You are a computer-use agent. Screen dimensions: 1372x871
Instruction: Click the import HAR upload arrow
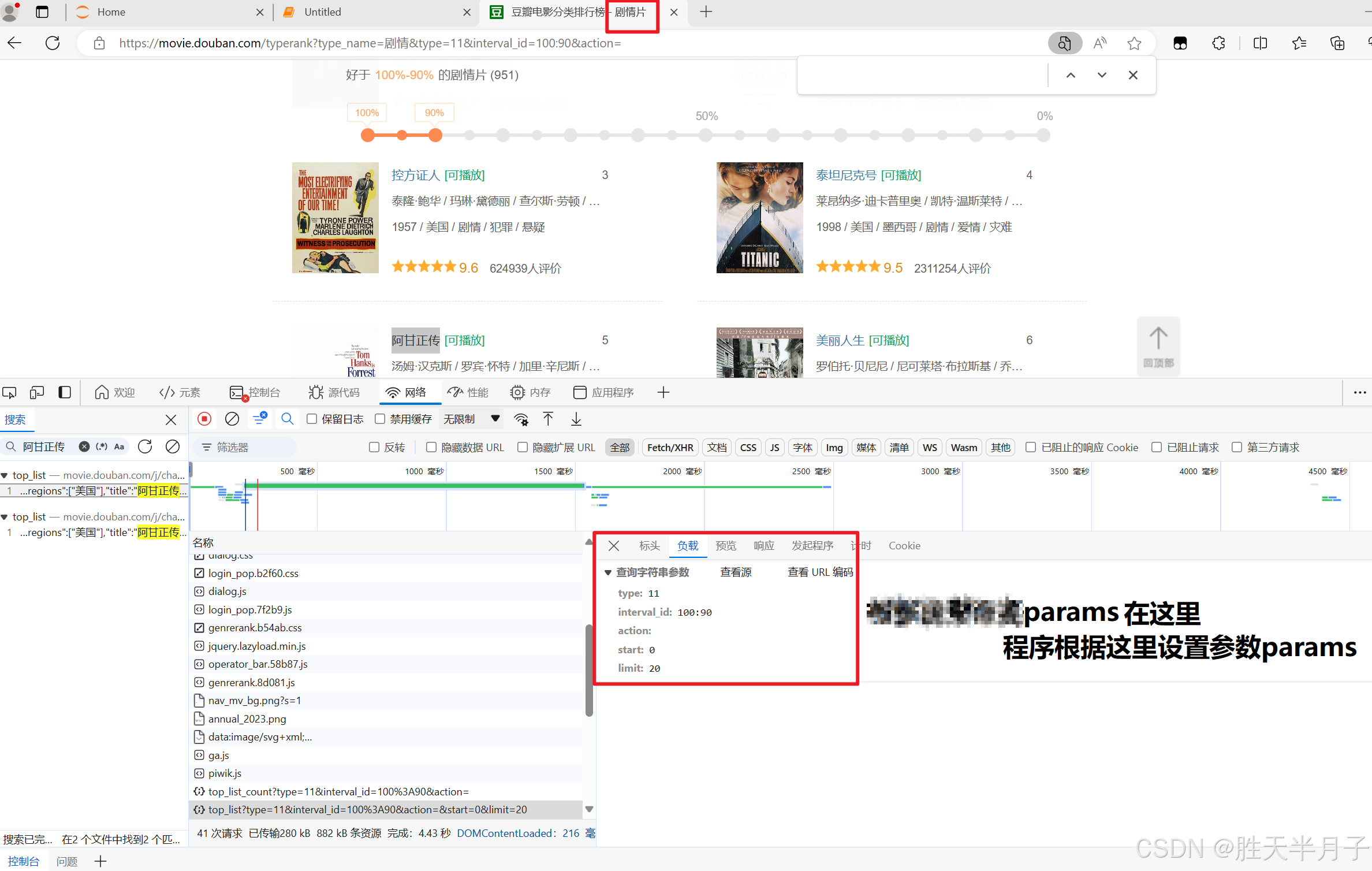click(x=548, y=419)
